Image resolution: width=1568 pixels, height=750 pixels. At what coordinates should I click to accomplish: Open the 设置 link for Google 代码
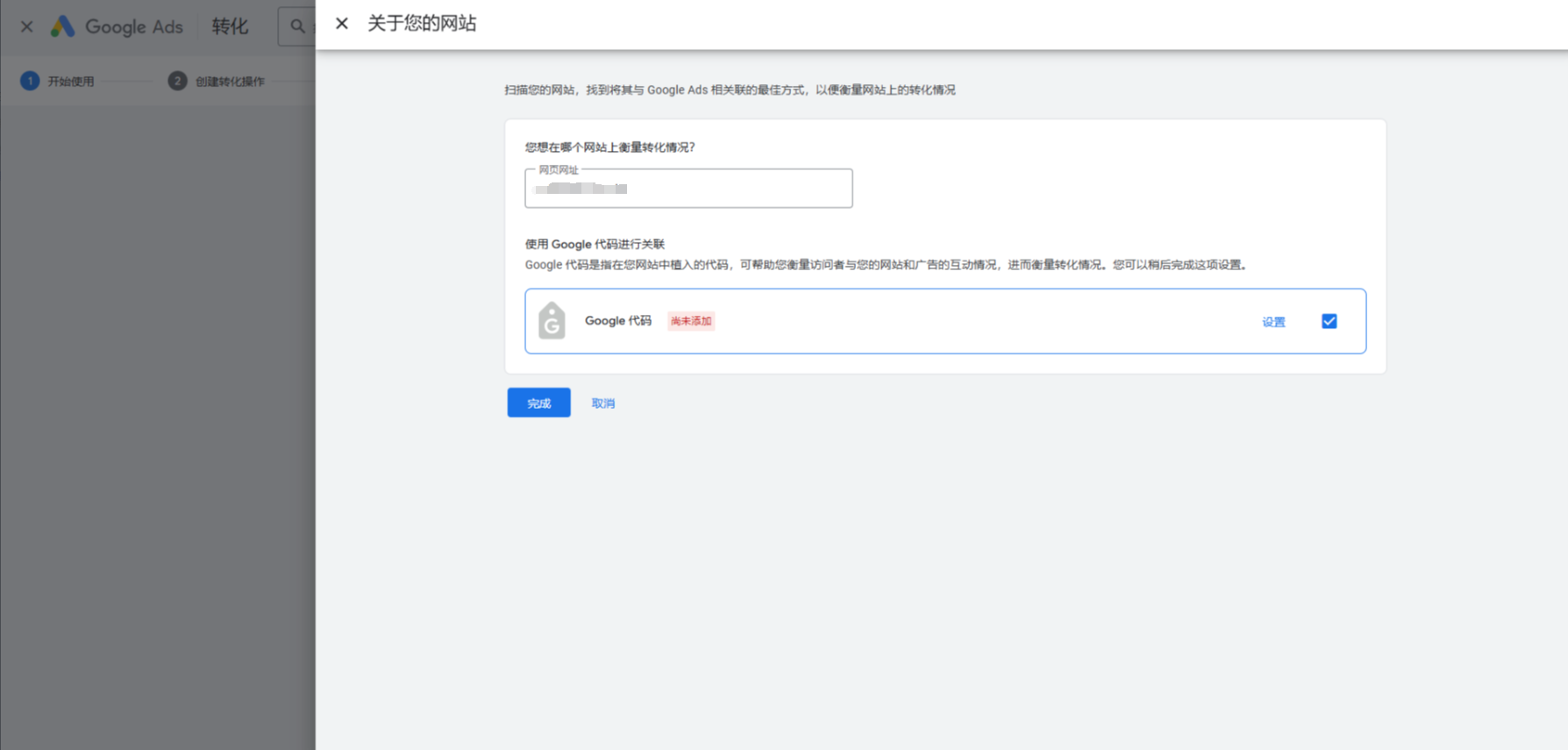[x=1273, y=322]
